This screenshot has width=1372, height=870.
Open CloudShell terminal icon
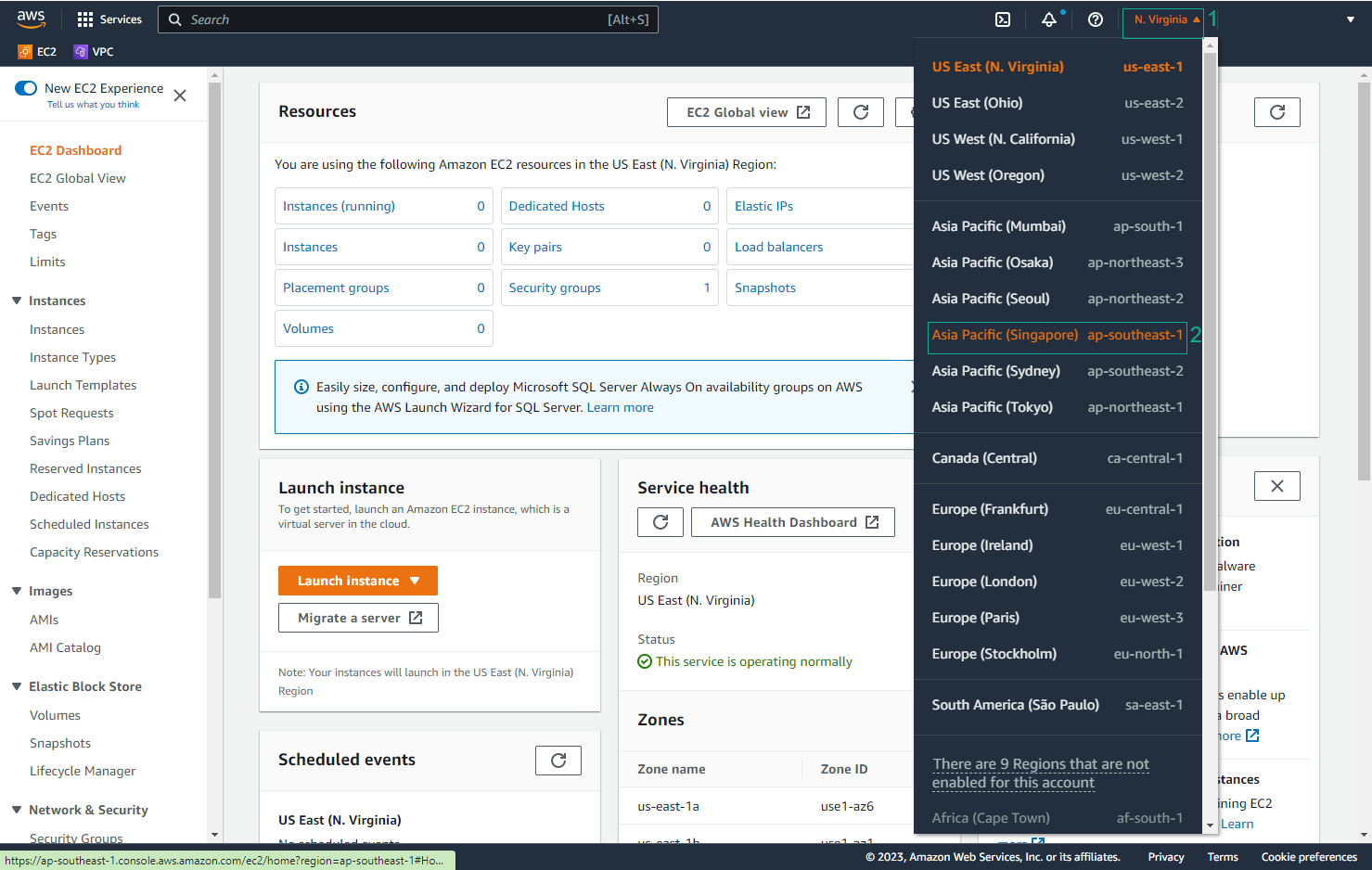coord(1003,19)
